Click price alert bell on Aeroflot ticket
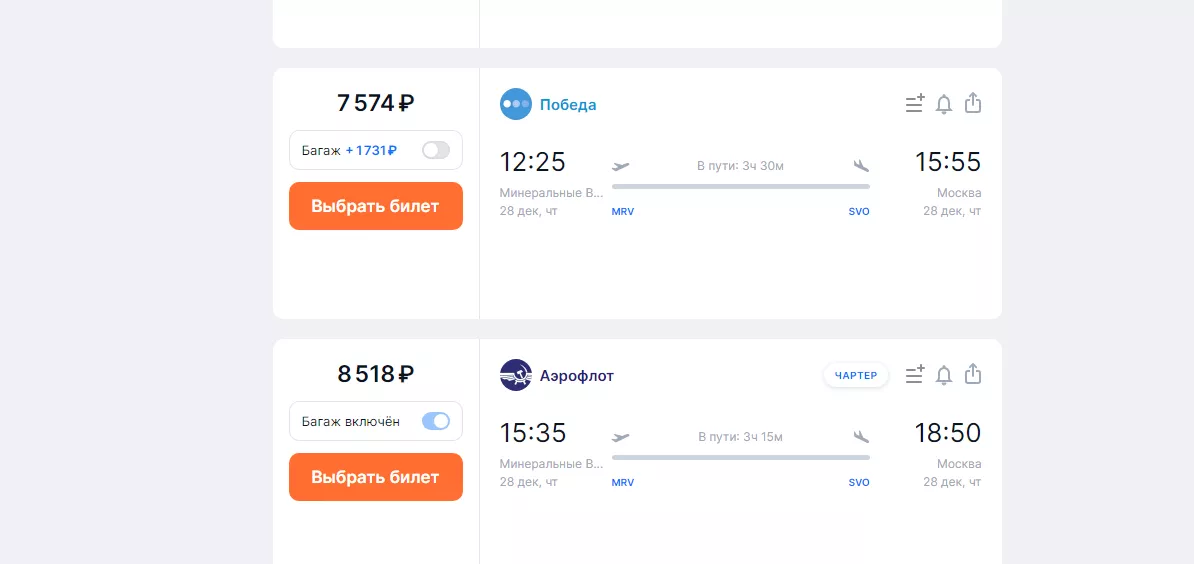 [943, 375]
